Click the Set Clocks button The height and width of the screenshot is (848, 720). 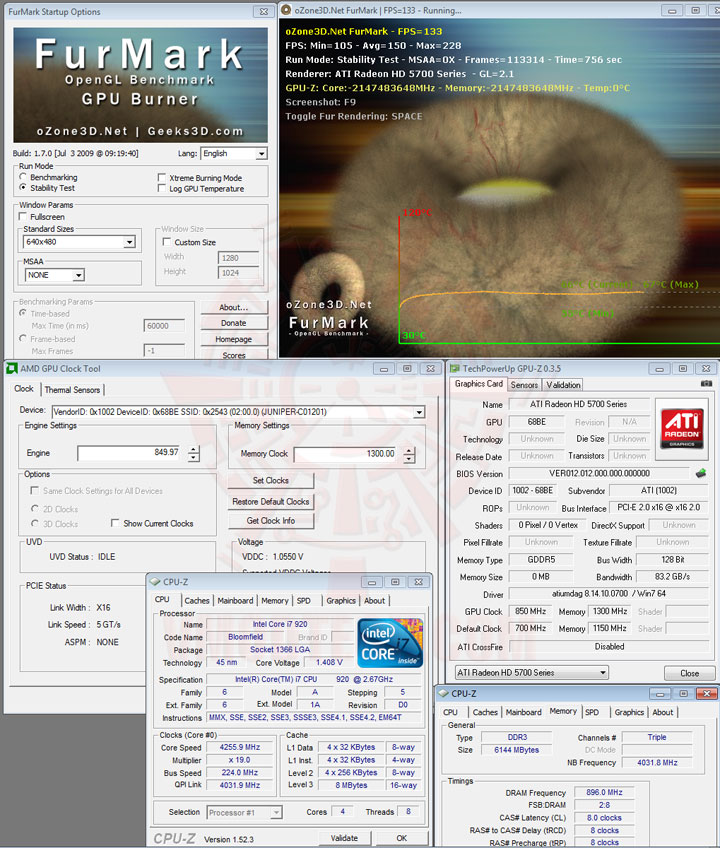[x=270, y=480]
